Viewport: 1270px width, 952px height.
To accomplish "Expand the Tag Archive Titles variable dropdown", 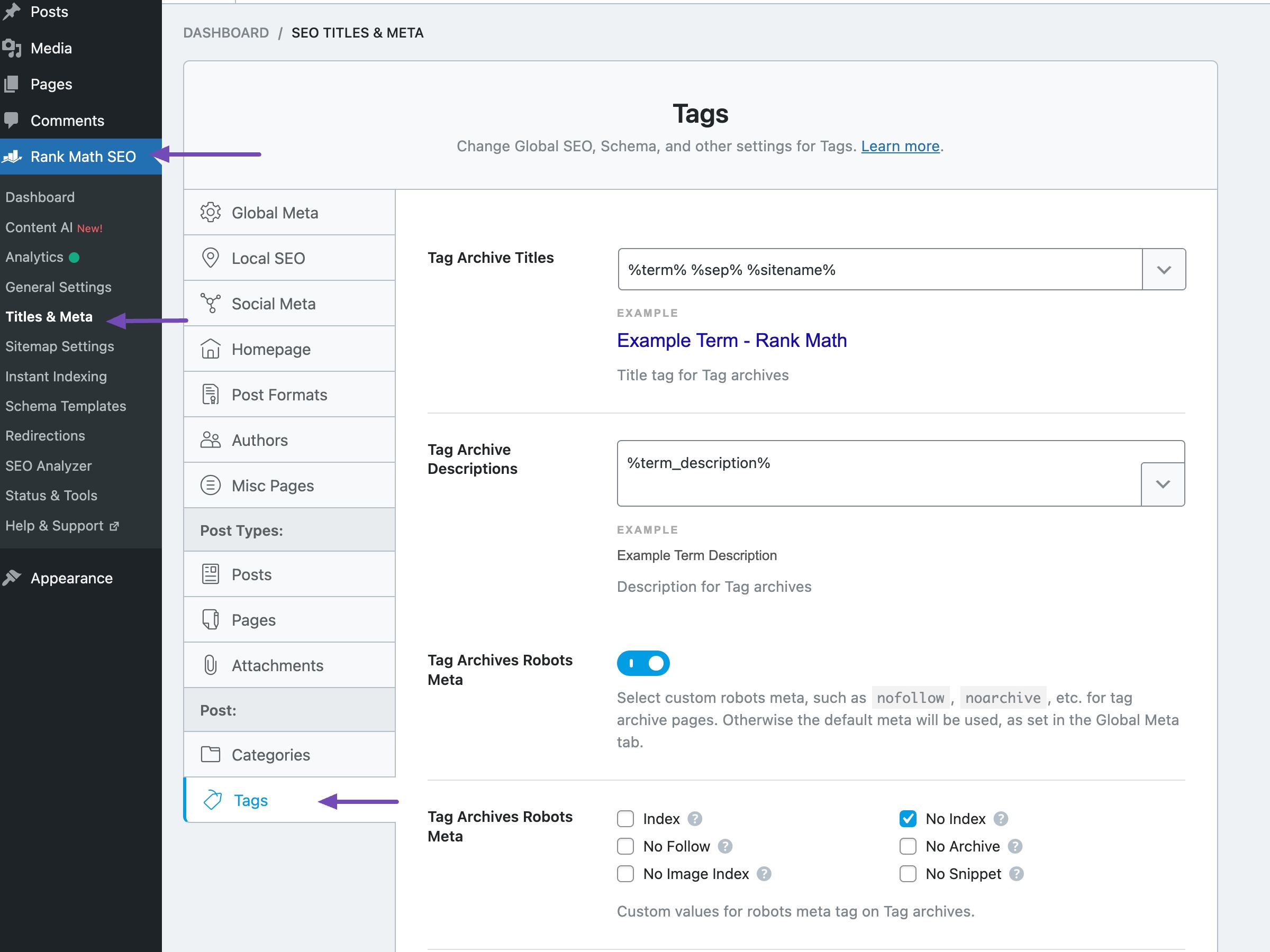I will pos(1163,270).
